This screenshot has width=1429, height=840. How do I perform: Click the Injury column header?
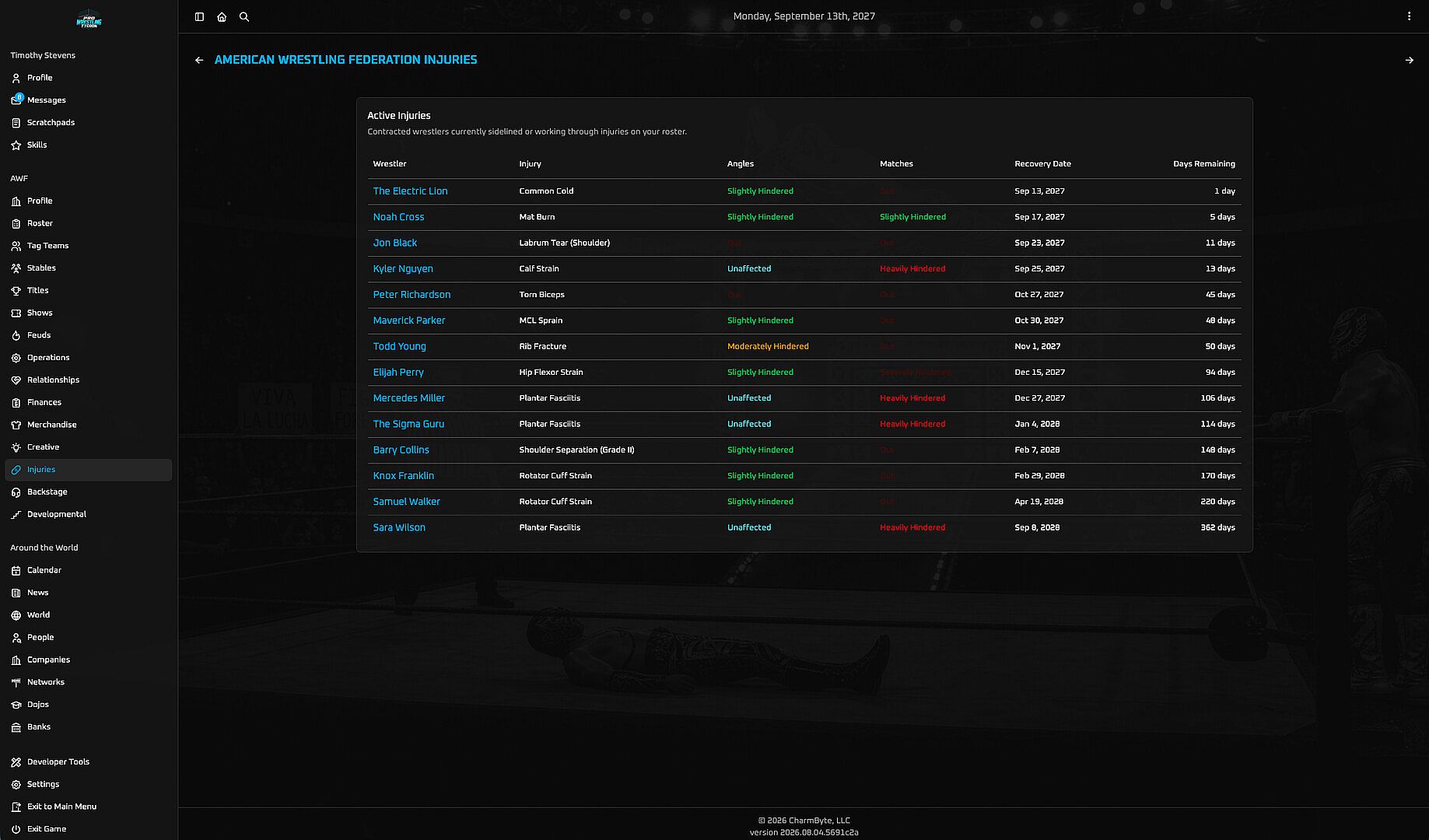tap(530, 164)
